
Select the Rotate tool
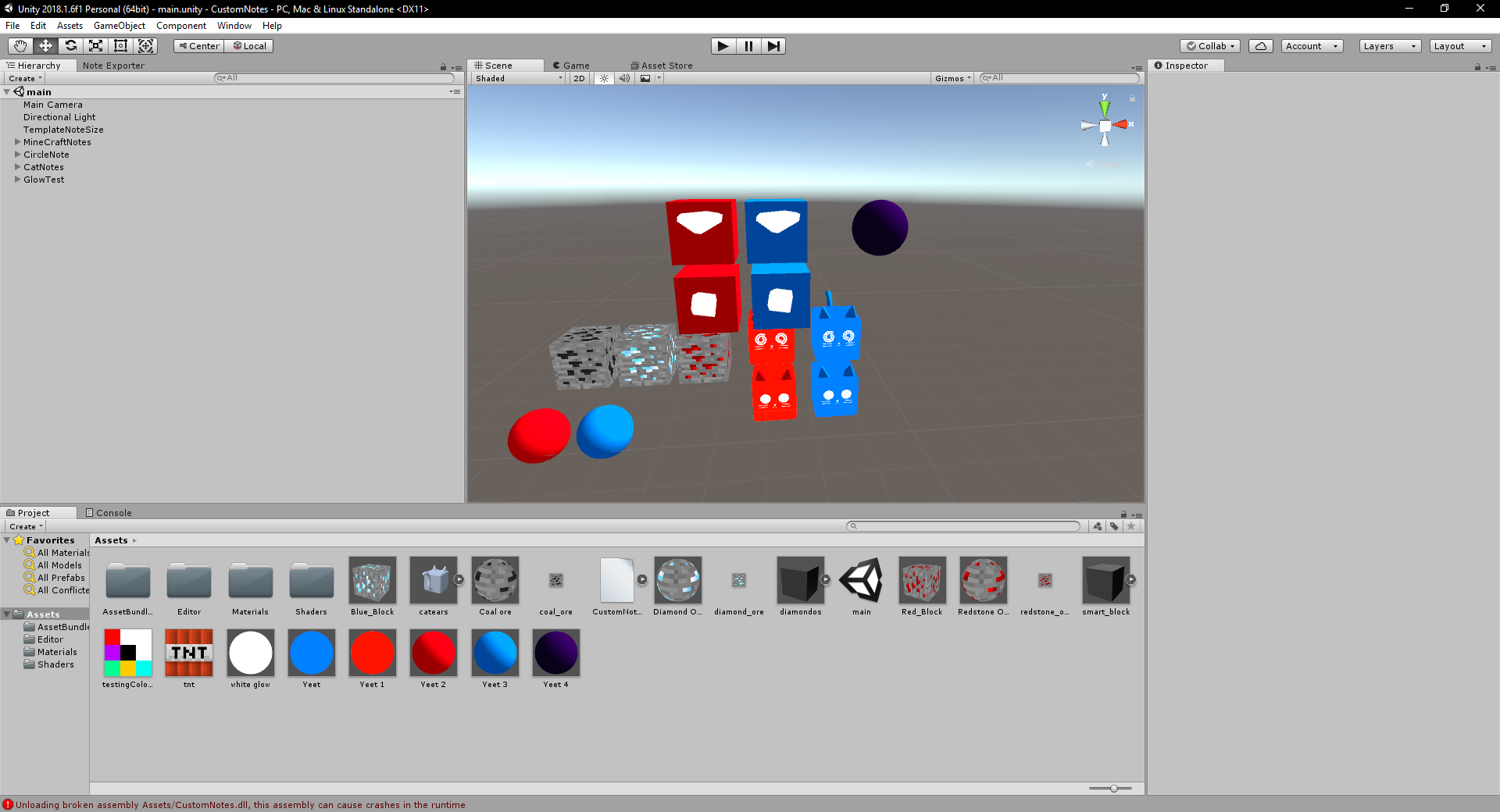click(x=70, y=46)
